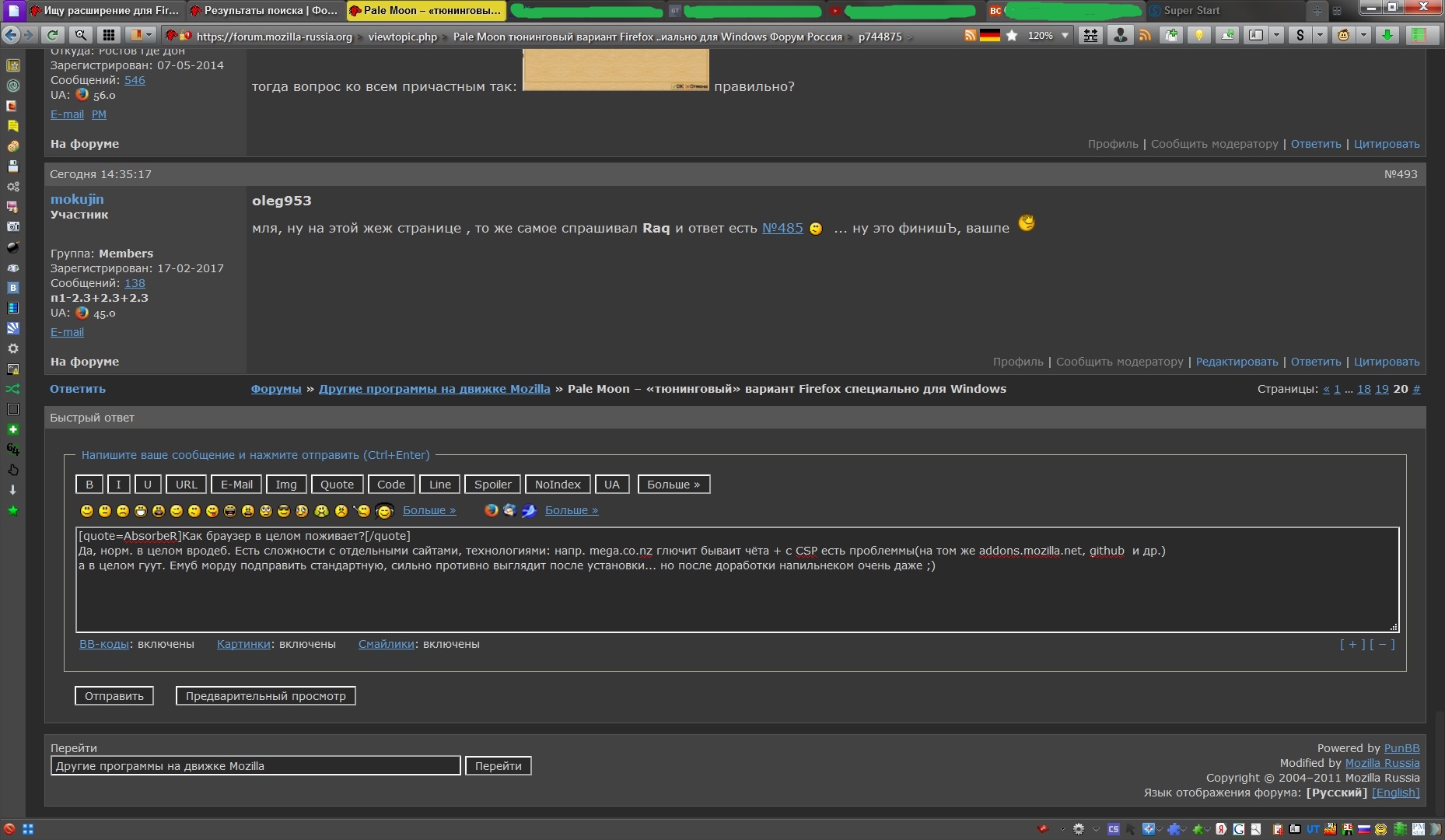This screenshot has width=1445, height=840.
Task: Open mokujin's user profile link
Action: click(77, 199)
